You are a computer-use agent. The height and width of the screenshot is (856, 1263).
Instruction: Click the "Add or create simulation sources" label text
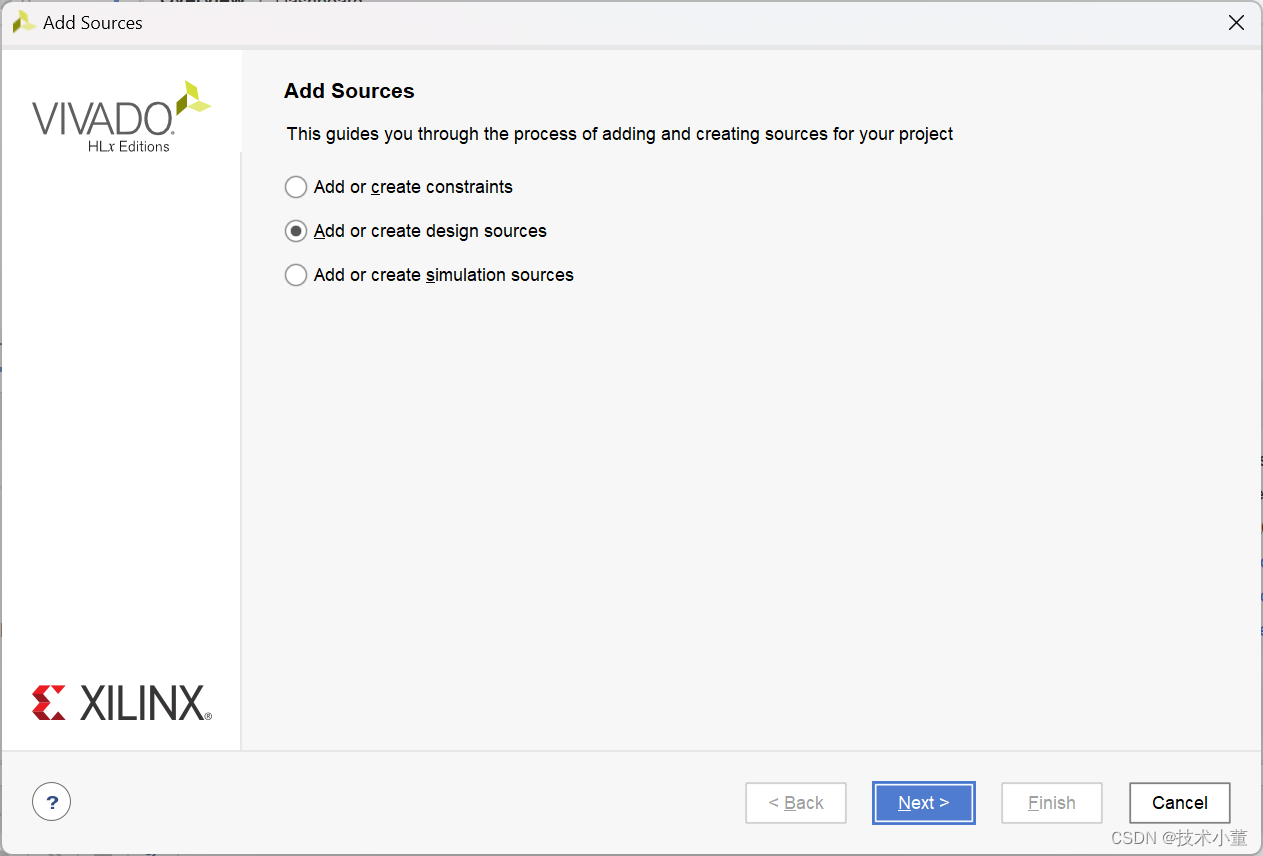pos(443,275)
